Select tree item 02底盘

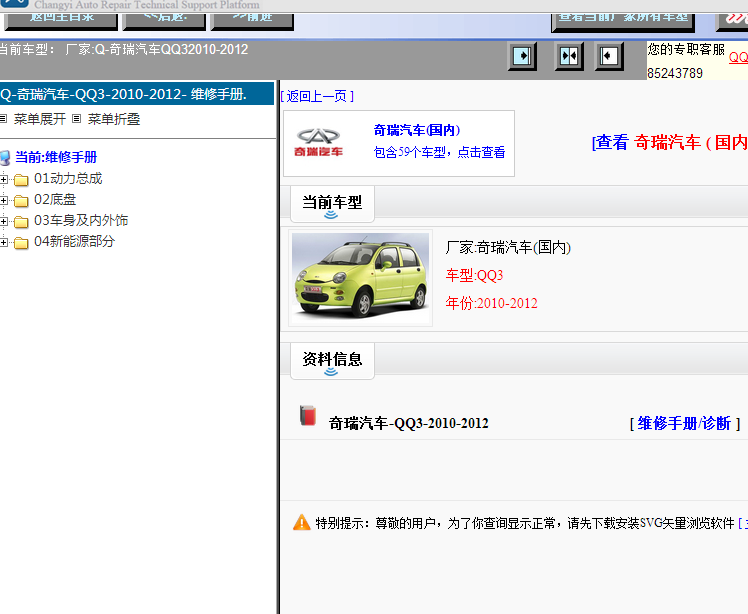point(55,199)
